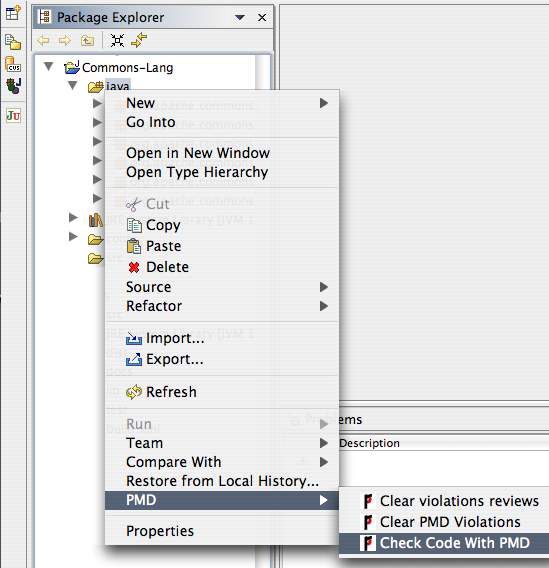The height and width of the screenshot is (568, 549).
Task: Expand the New submenu arrow
Action: click(x=324, y=103)
